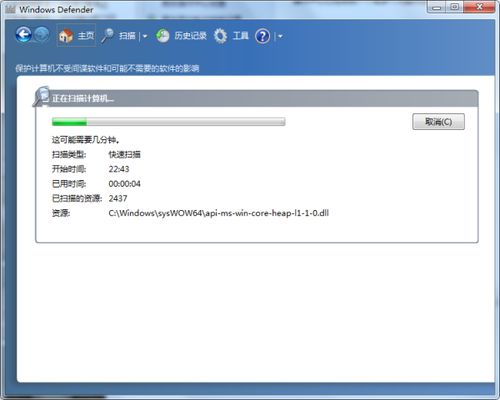The height and width of the screenshot is (400, 500).
Task: Cancel the scan with 取消(C) button
Action: pyautogui.click(x=438, y=122)
